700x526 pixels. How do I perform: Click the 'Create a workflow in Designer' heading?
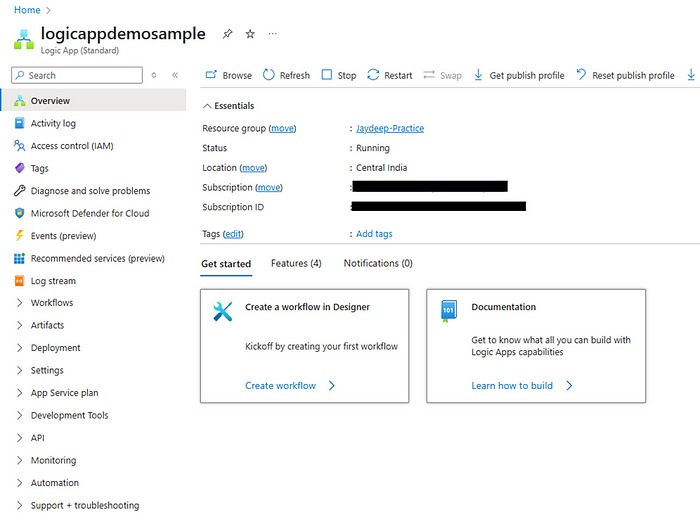point(307,307)
